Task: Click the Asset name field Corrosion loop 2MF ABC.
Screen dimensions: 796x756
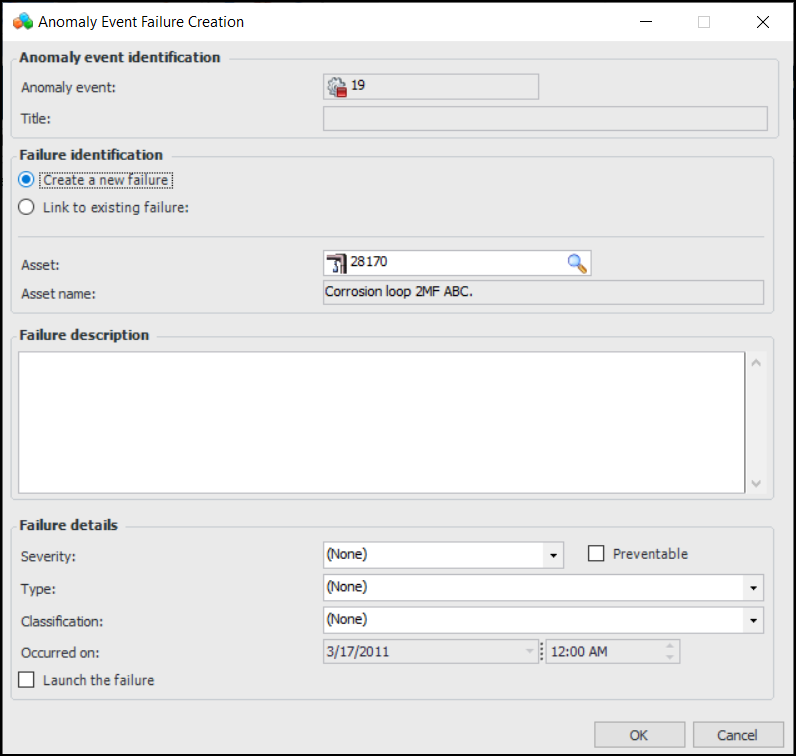Action: [x=543, y=292]
